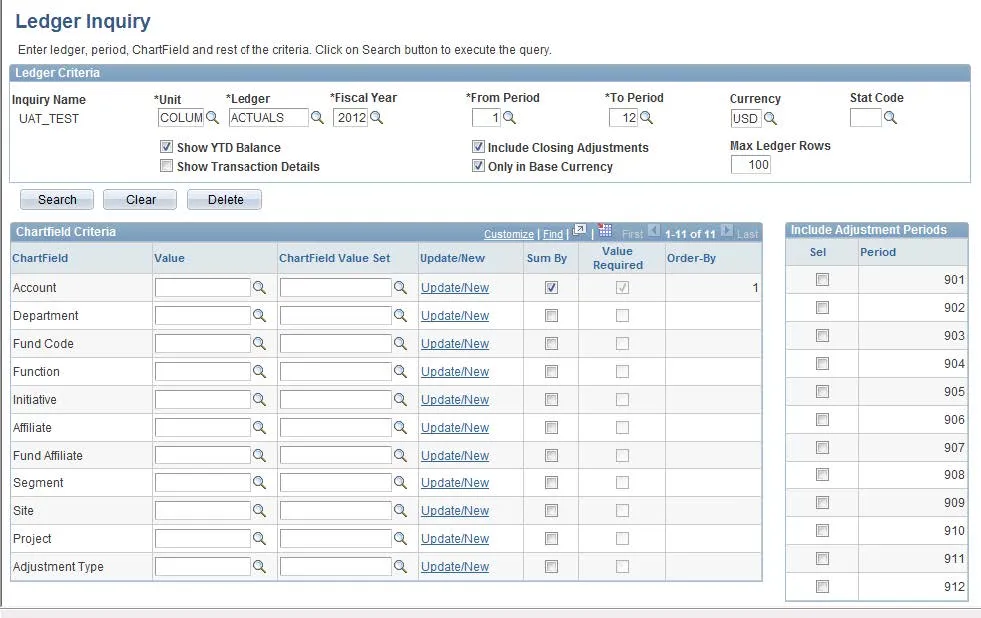Viewport: 981px width, 618px height.
Task: Open Affiliate Value lookup icon
Action: point(259,428)
